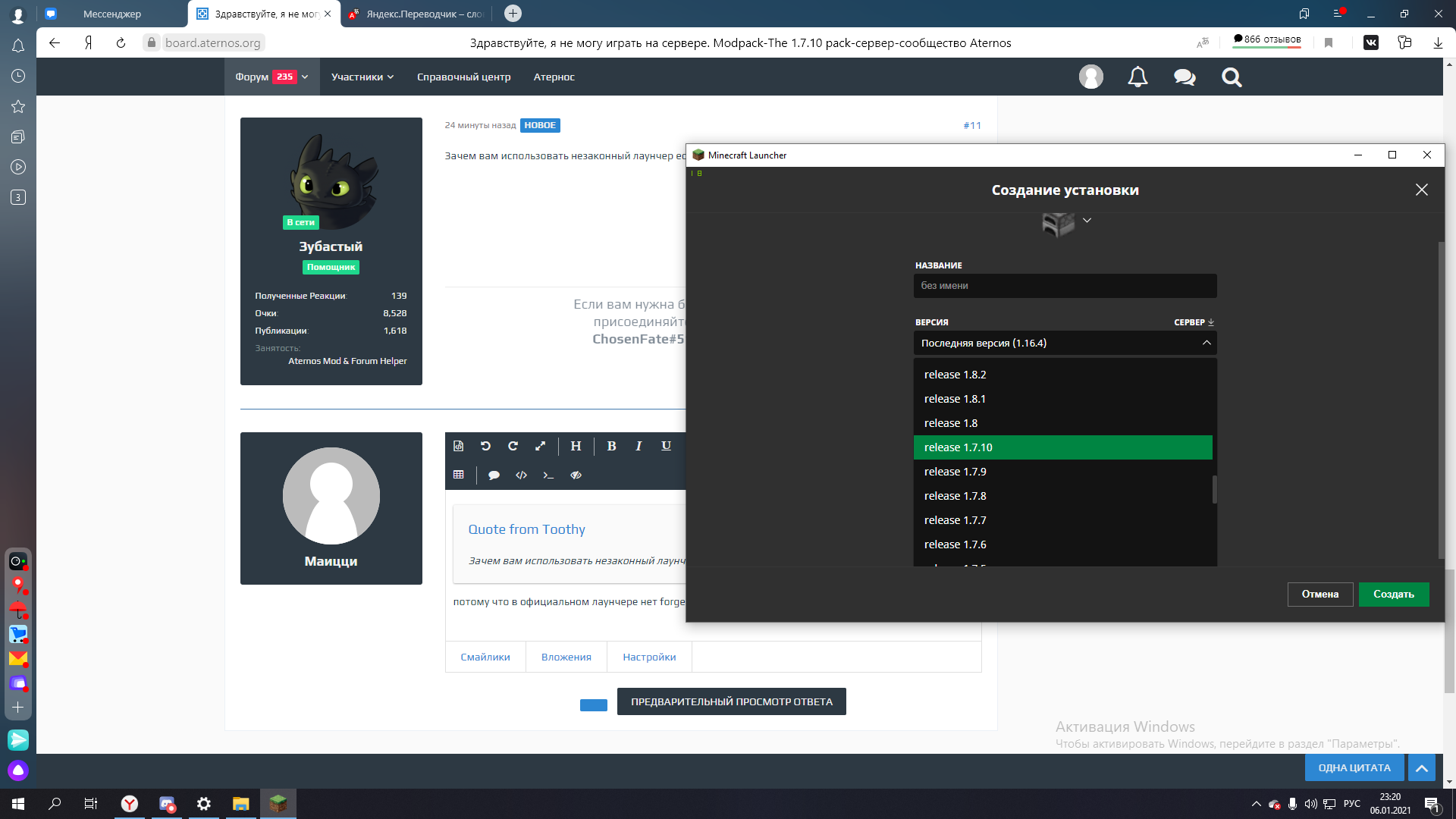This screenshot has height=819, width=1456.
Task: Bookmark this page
Action: pos(1329,42)
